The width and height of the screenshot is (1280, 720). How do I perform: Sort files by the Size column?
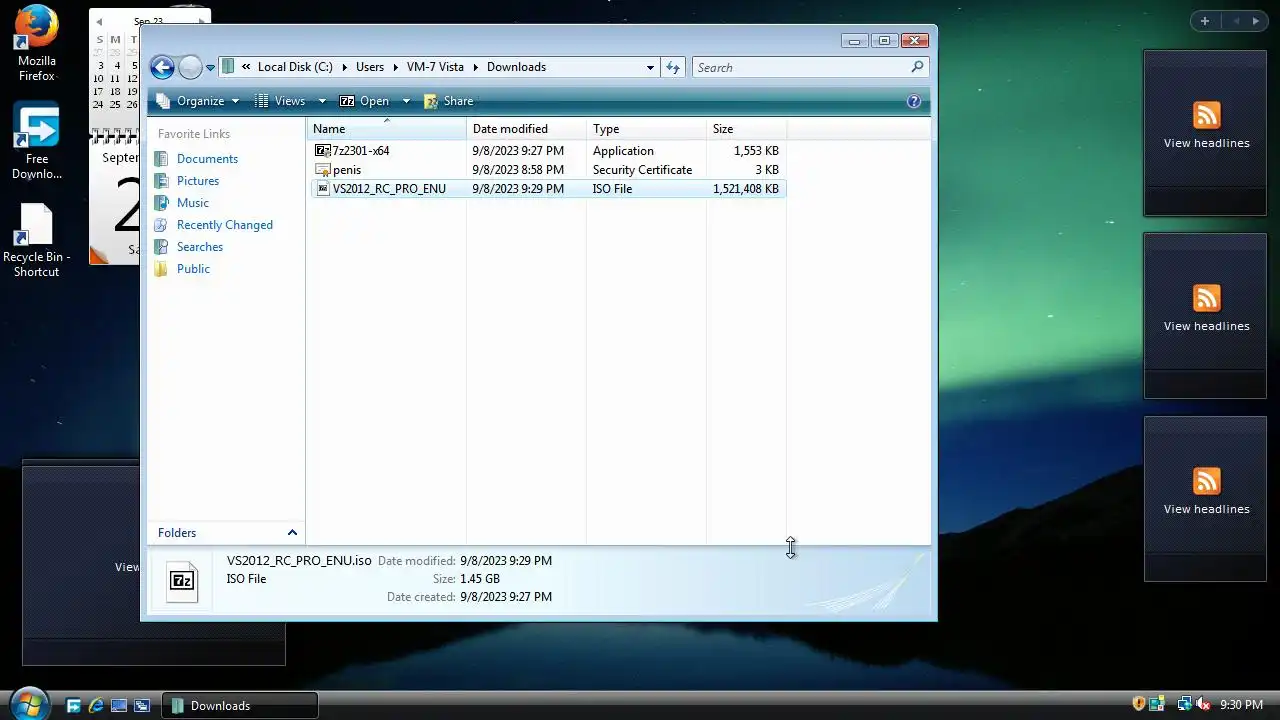(x=746, y=128)
